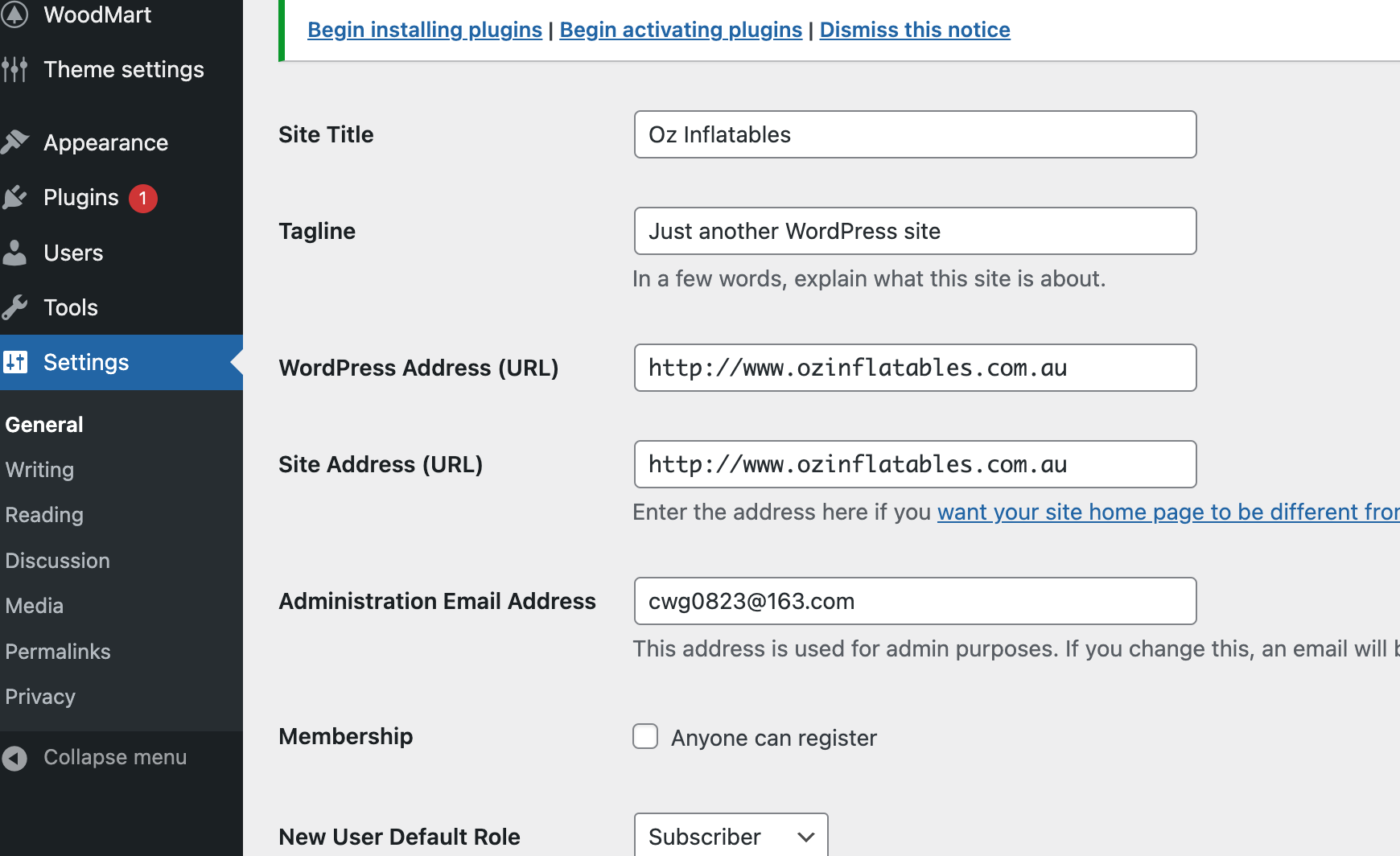The width and height of the screenshot is (1400, 856).
Task: Click into the Site Title field
Action: point(915,134)
